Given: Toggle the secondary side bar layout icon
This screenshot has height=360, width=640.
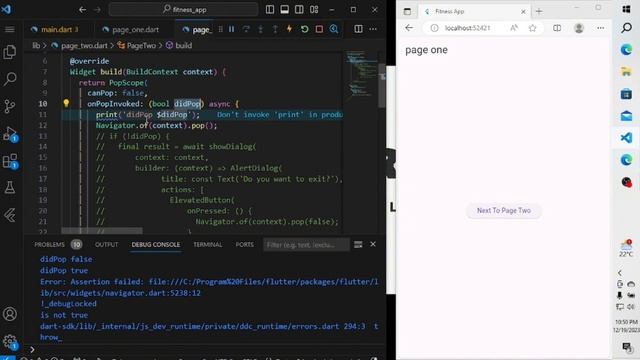Looking at the screenshot, I should click(299, 9).
